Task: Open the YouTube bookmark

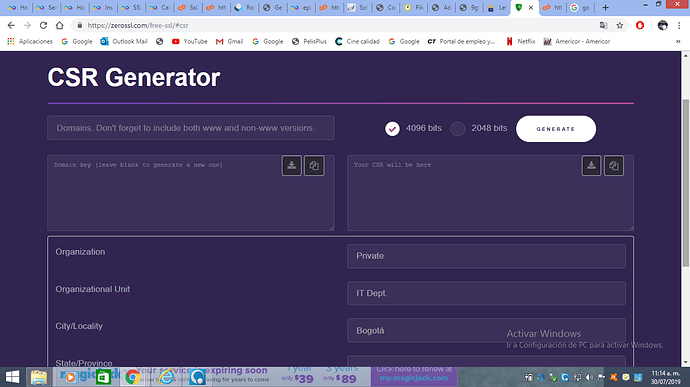Action: pyautogui.click(x=190, y=41)
